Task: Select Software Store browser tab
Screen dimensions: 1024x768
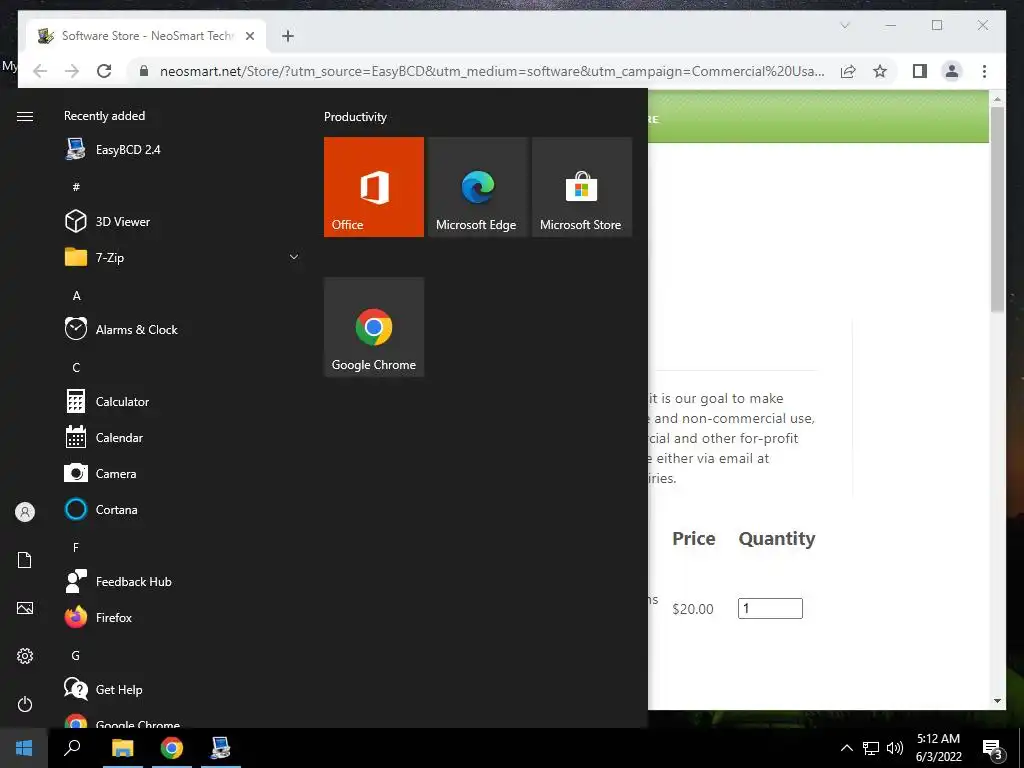Action: [x=146, y=36]
